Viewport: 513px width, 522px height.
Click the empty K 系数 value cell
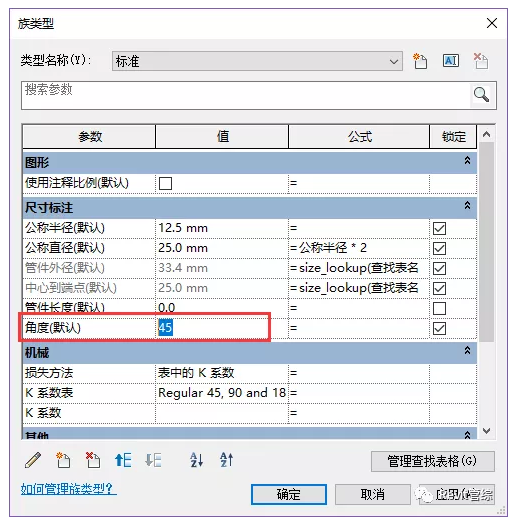tap(222, 413)
